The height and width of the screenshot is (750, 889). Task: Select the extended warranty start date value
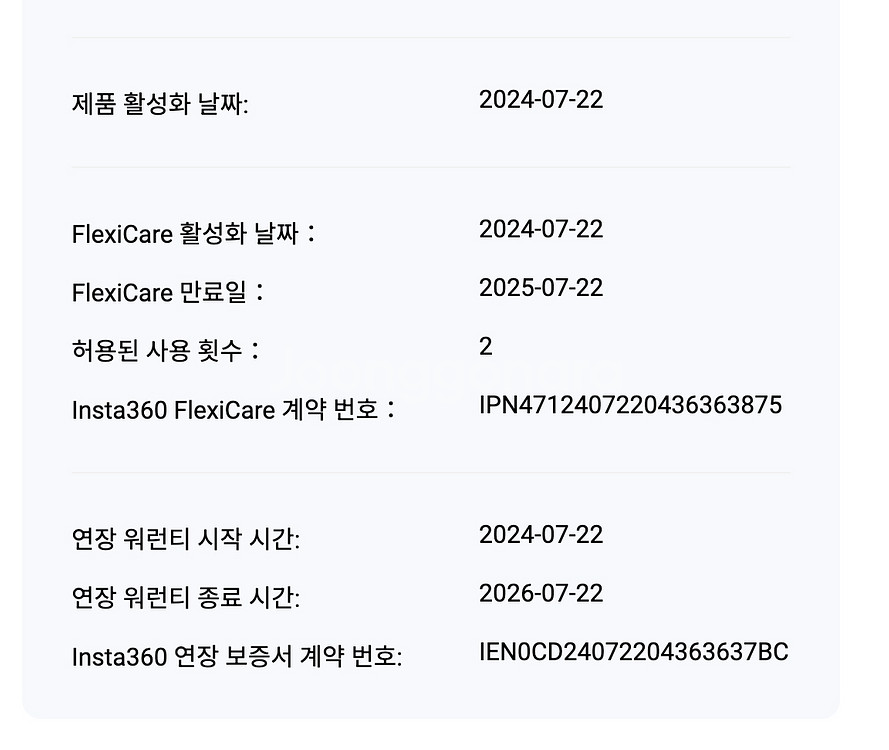coord(540,535)
